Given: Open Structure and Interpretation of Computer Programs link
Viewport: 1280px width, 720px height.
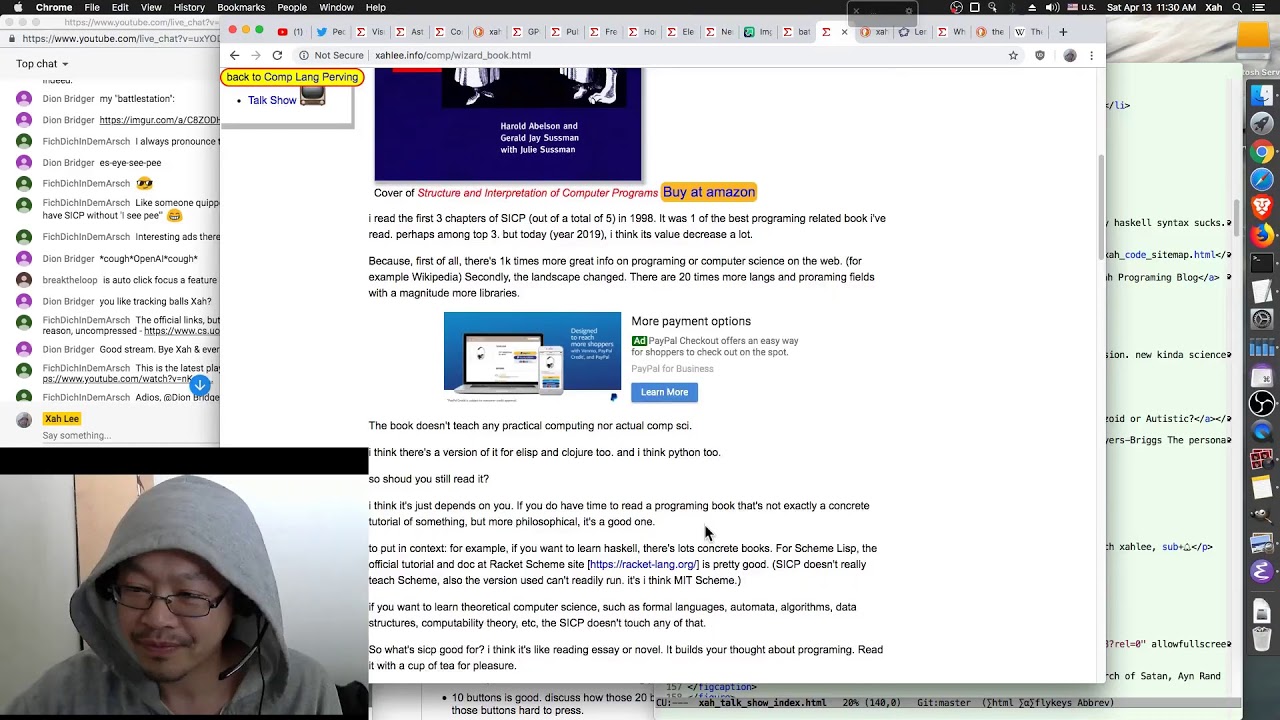Looking at the screenshot, I should (x=537, y=193).
